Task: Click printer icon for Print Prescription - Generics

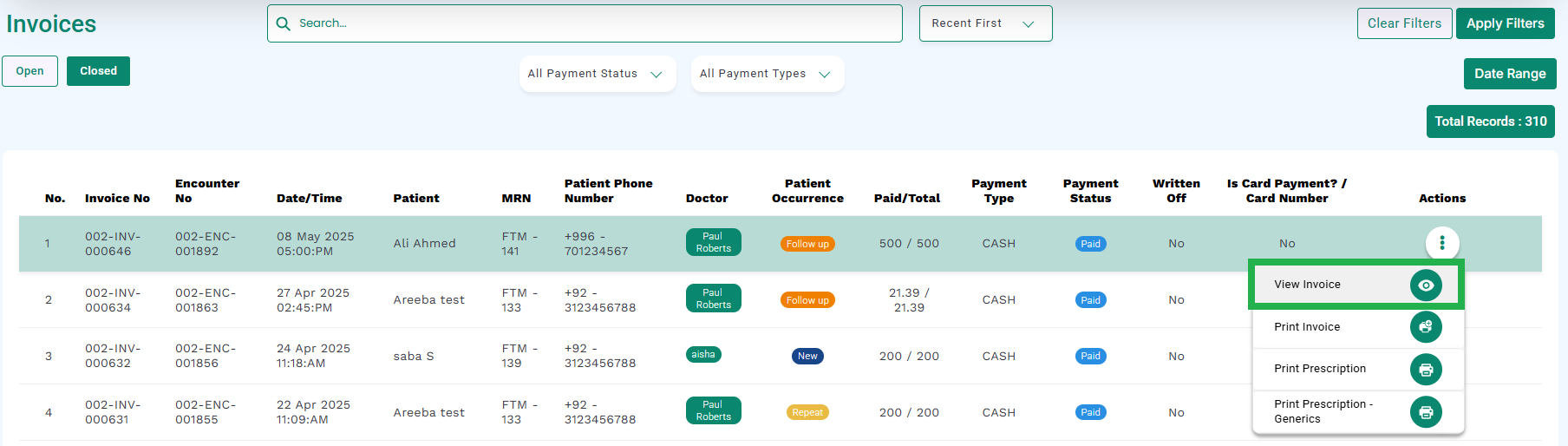Action: [1426, 411]
